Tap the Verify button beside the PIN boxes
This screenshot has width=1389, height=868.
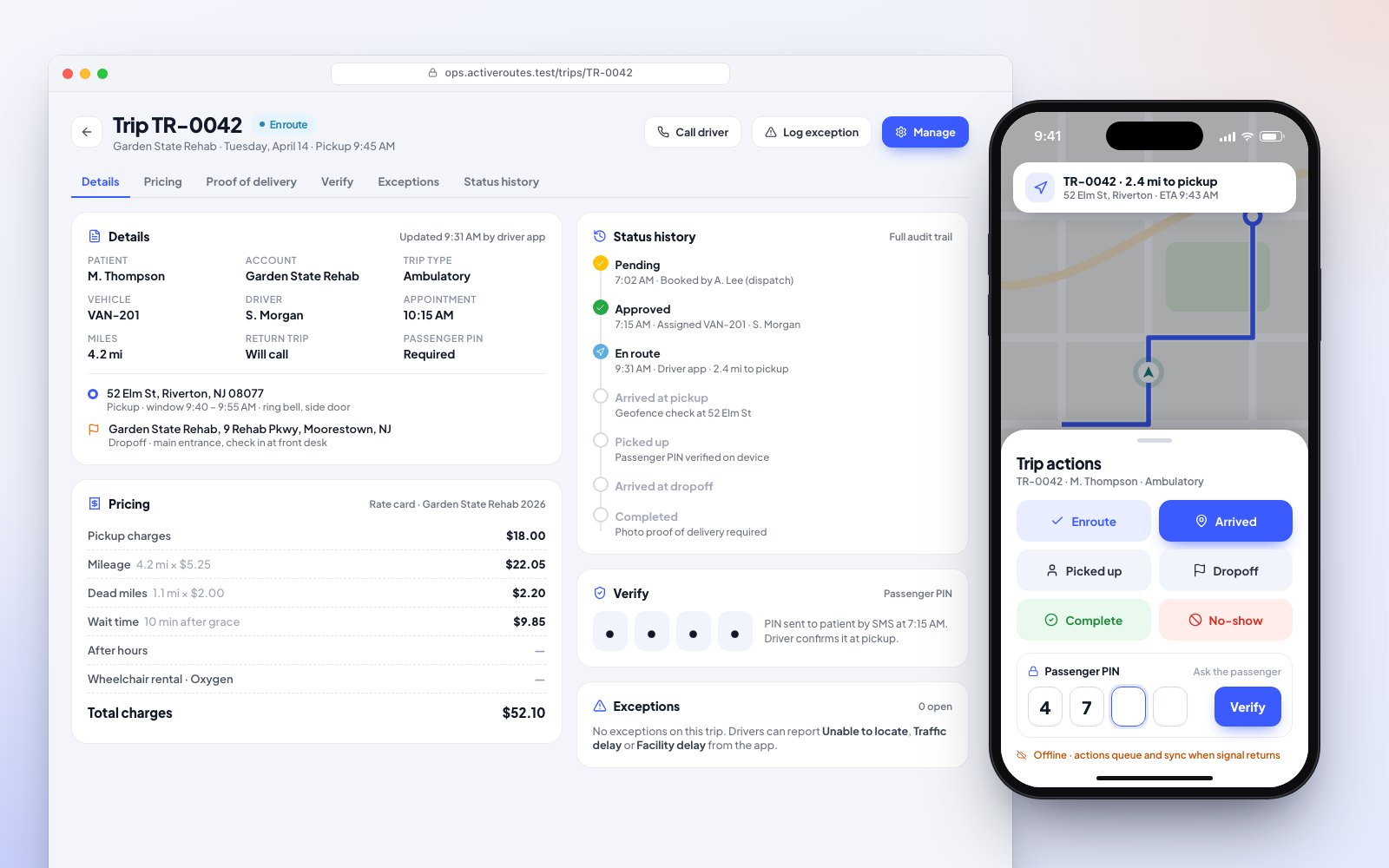pos(1247,707)
